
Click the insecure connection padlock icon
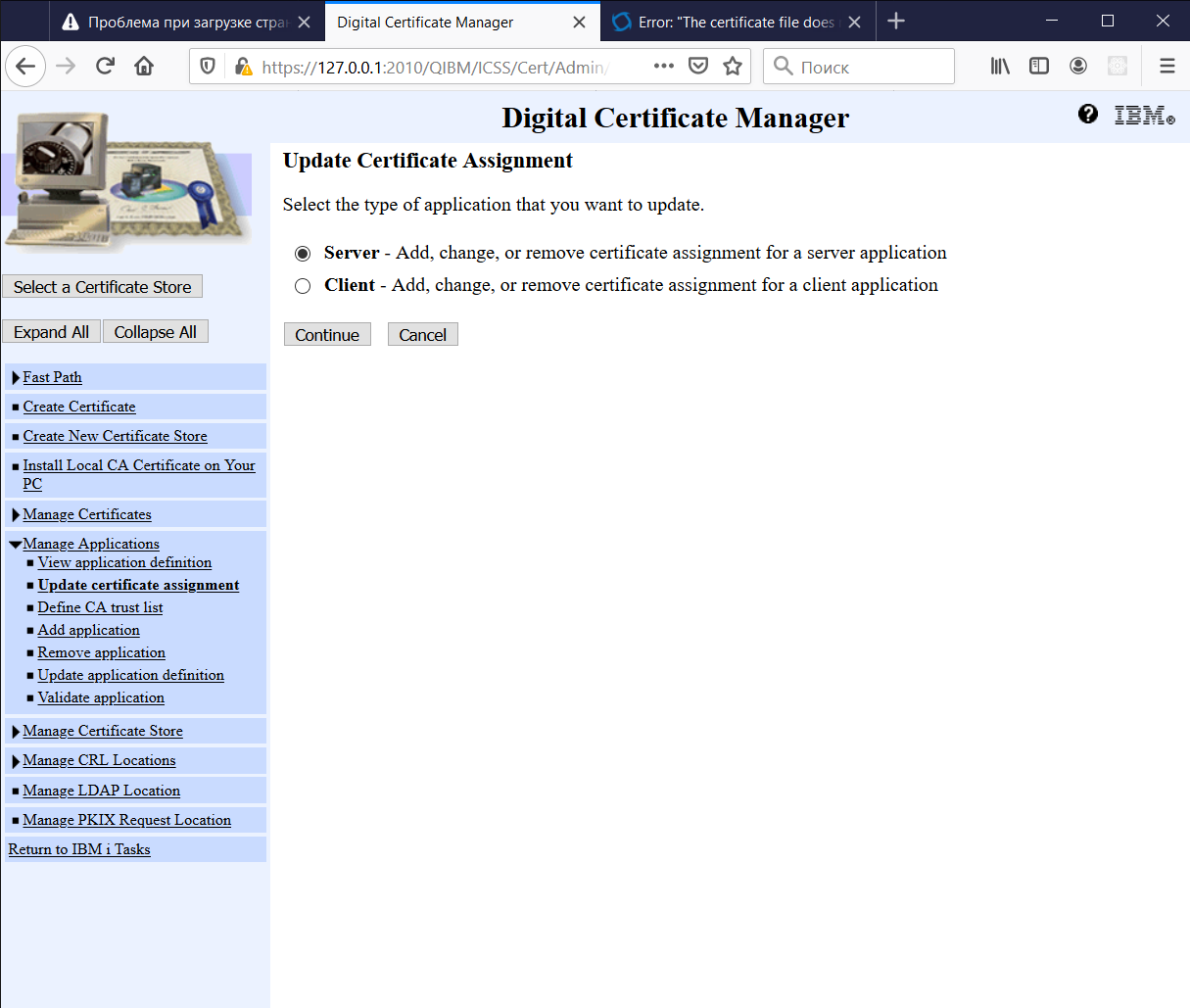tap(242, 66)
